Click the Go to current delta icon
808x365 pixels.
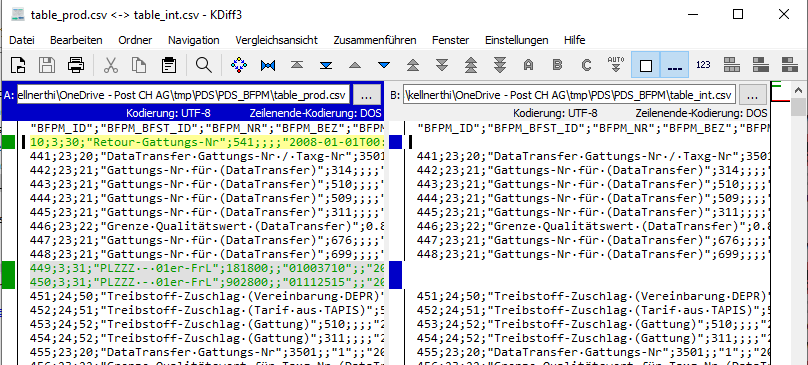239,65
